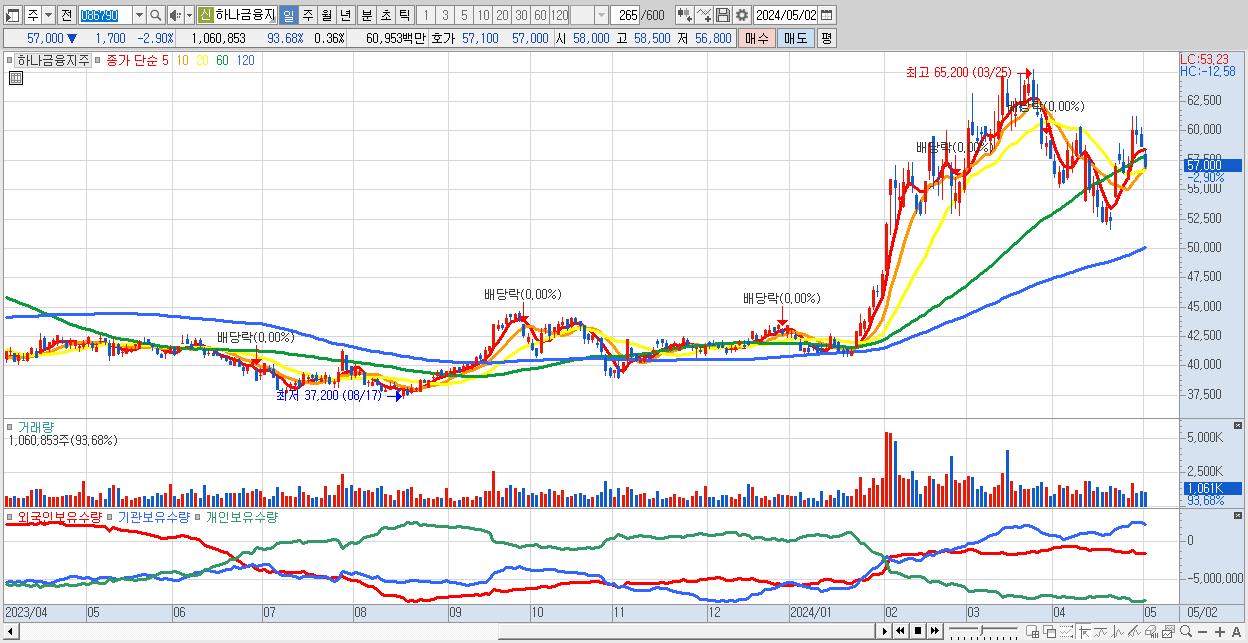Open the calendar date picker icon
The width and height of the screenshot is (1248, 643).
[827, 15]
